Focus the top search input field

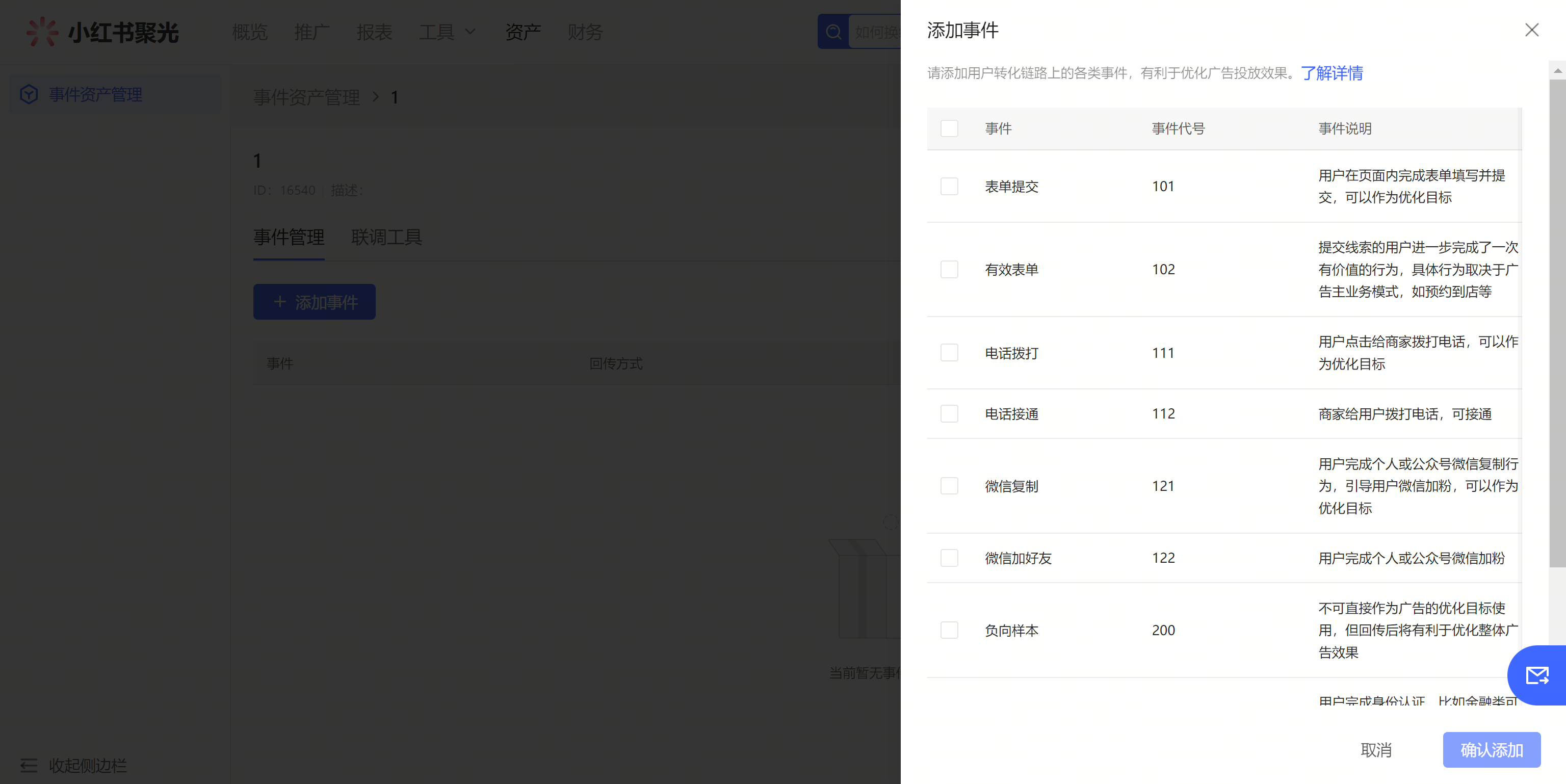pyautogui.click(x=875, y=32)
